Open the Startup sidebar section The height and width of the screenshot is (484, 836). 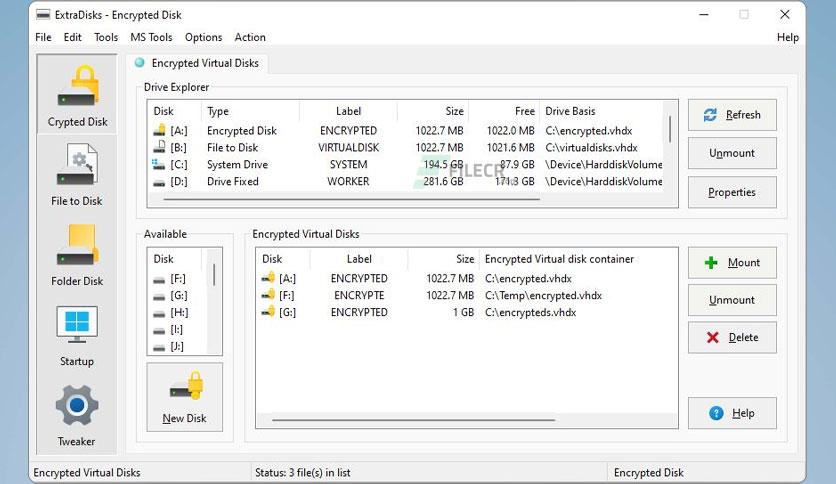click(x=77, y=335)
